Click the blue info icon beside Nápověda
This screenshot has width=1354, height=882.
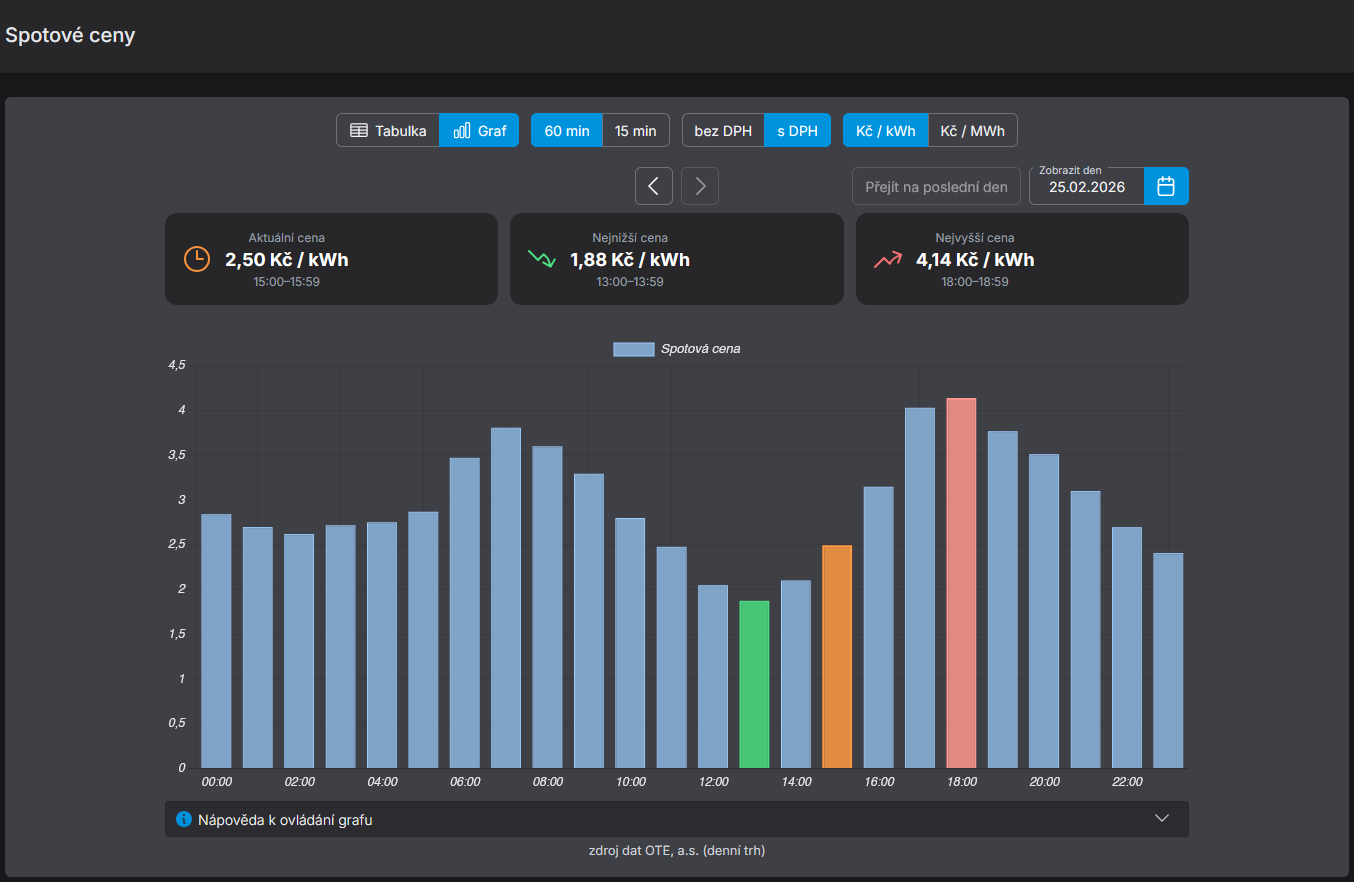184,819
